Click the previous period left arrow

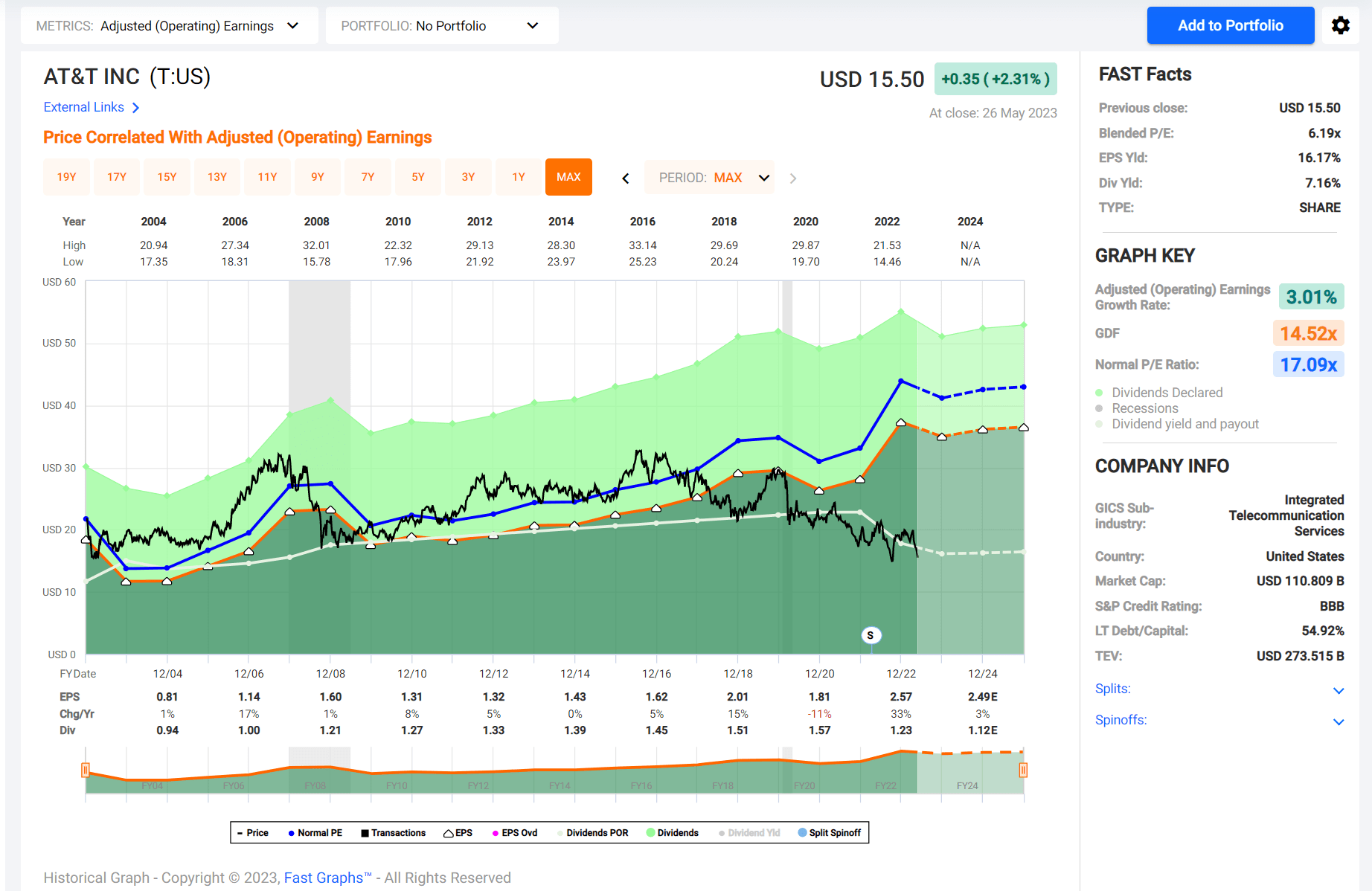pos(626,178)
